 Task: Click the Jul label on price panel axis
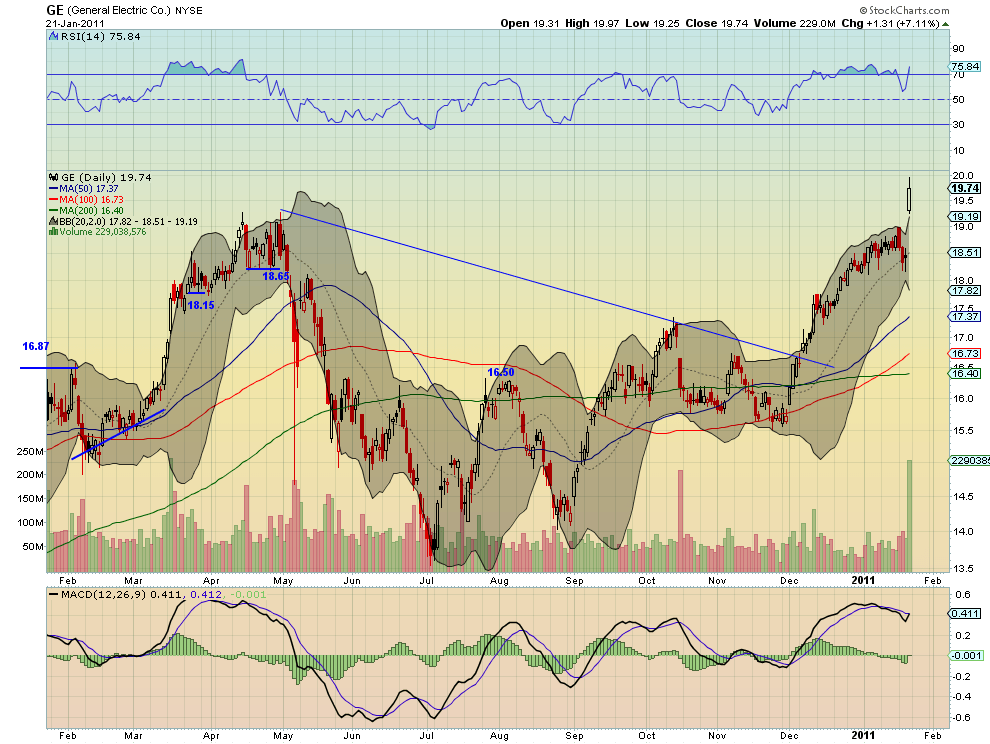tap(427, 580)
